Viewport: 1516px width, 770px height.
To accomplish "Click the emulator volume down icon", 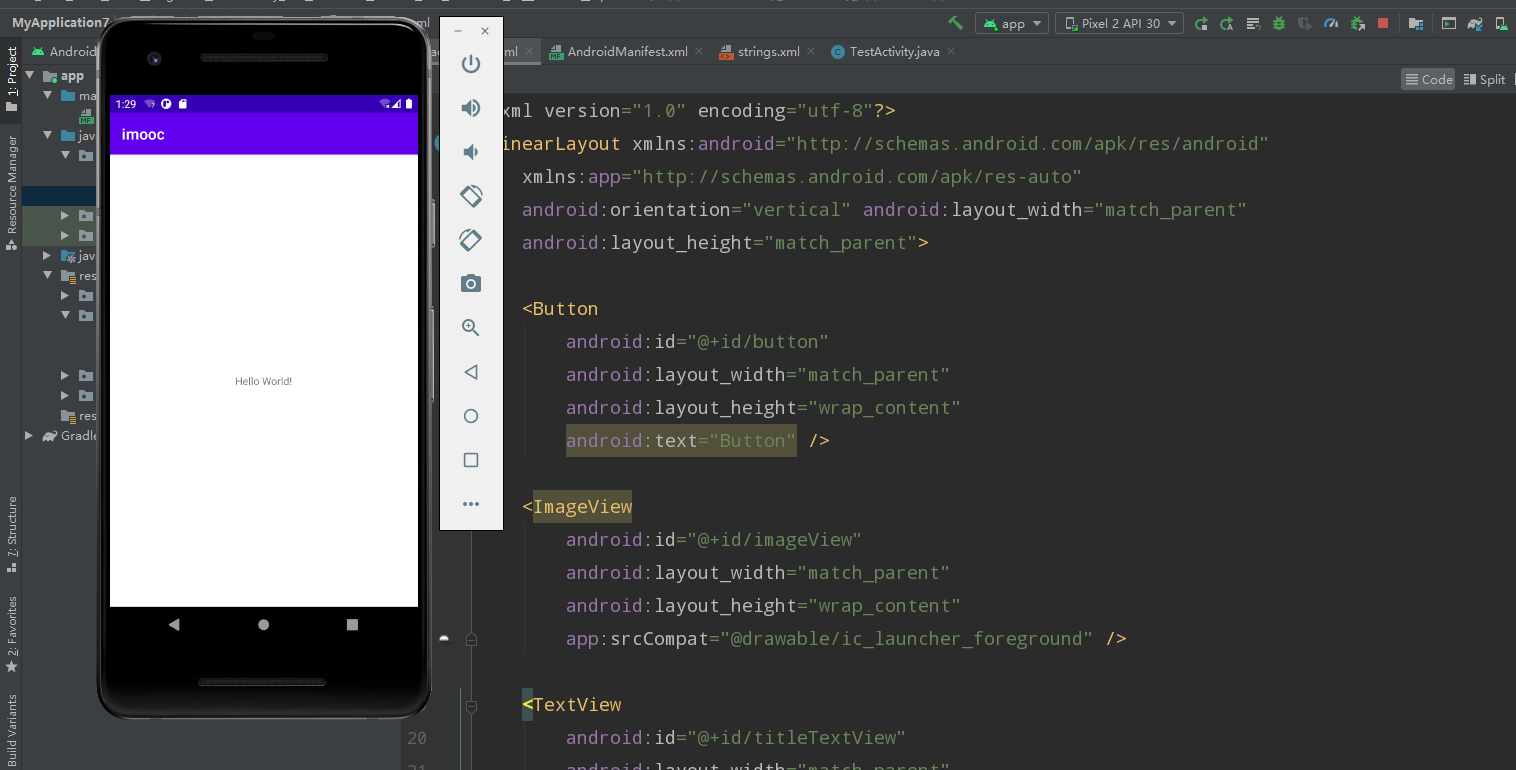I will [471, 152].
